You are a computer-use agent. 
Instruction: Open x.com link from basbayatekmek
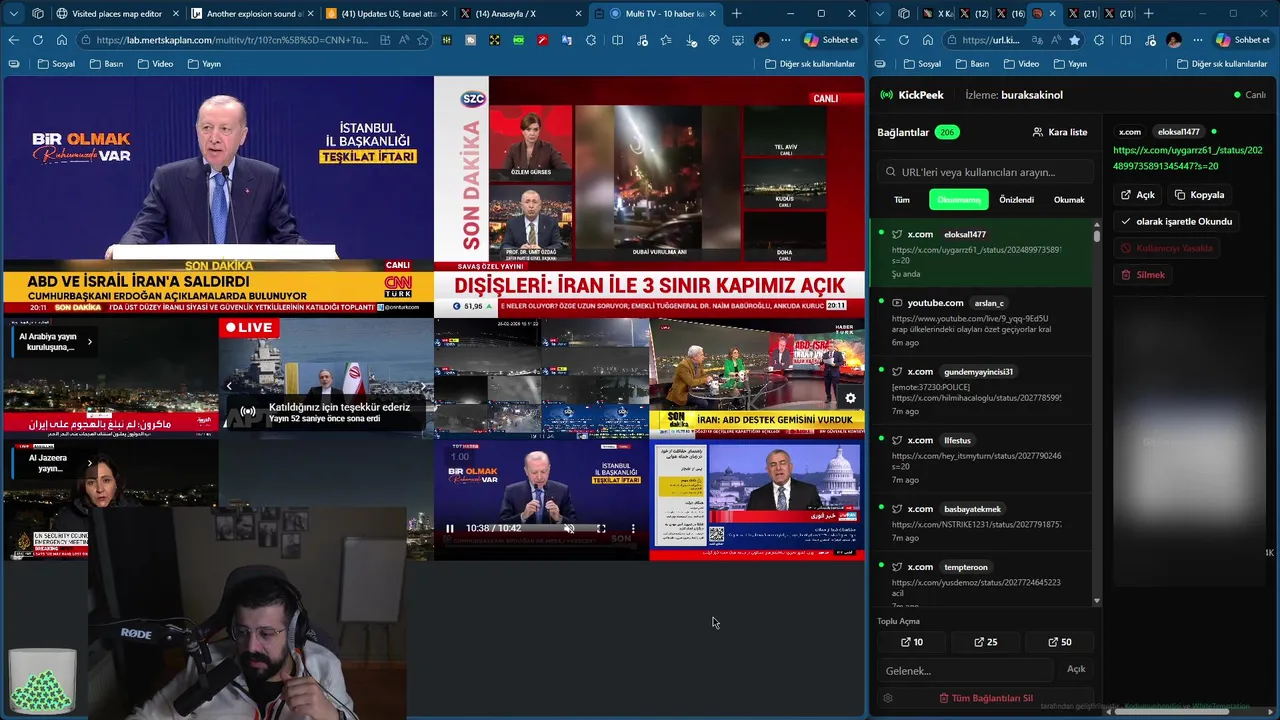(981, 523)
